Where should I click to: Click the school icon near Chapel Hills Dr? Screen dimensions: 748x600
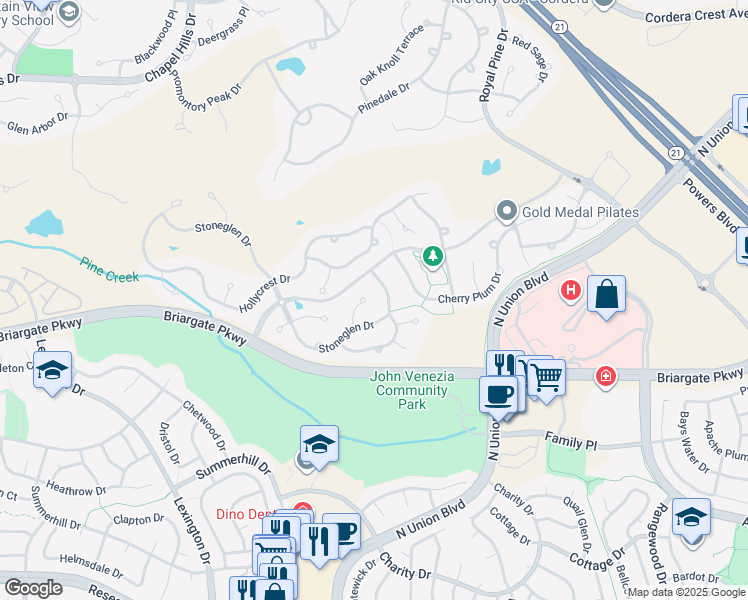70,11
